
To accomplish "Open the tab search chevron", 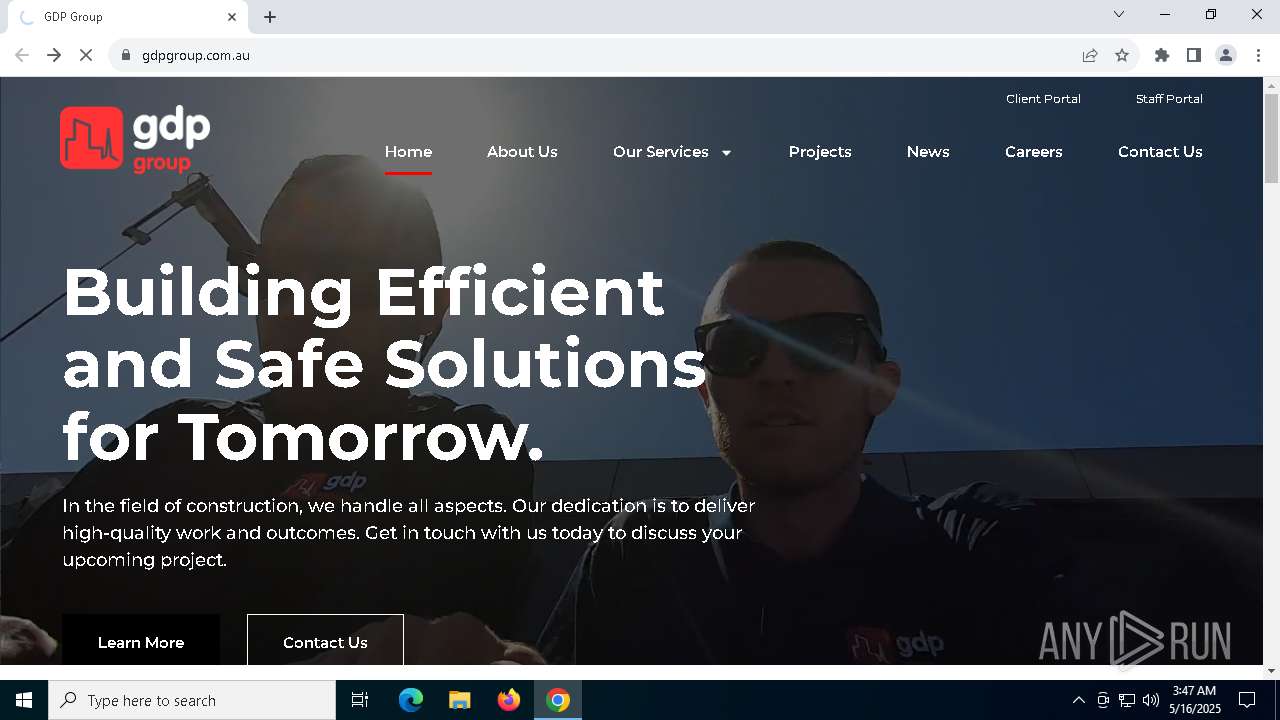I will (1119, 14).
